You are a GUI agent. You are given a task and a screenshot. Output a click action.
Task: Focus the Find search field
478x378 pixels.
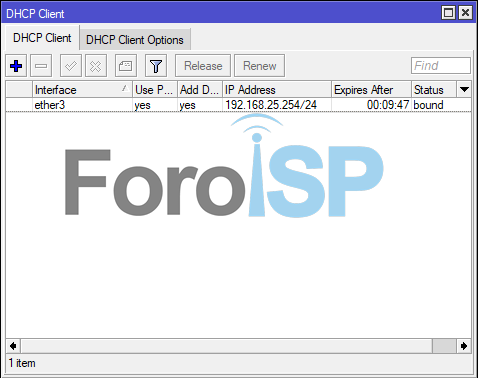441,66
